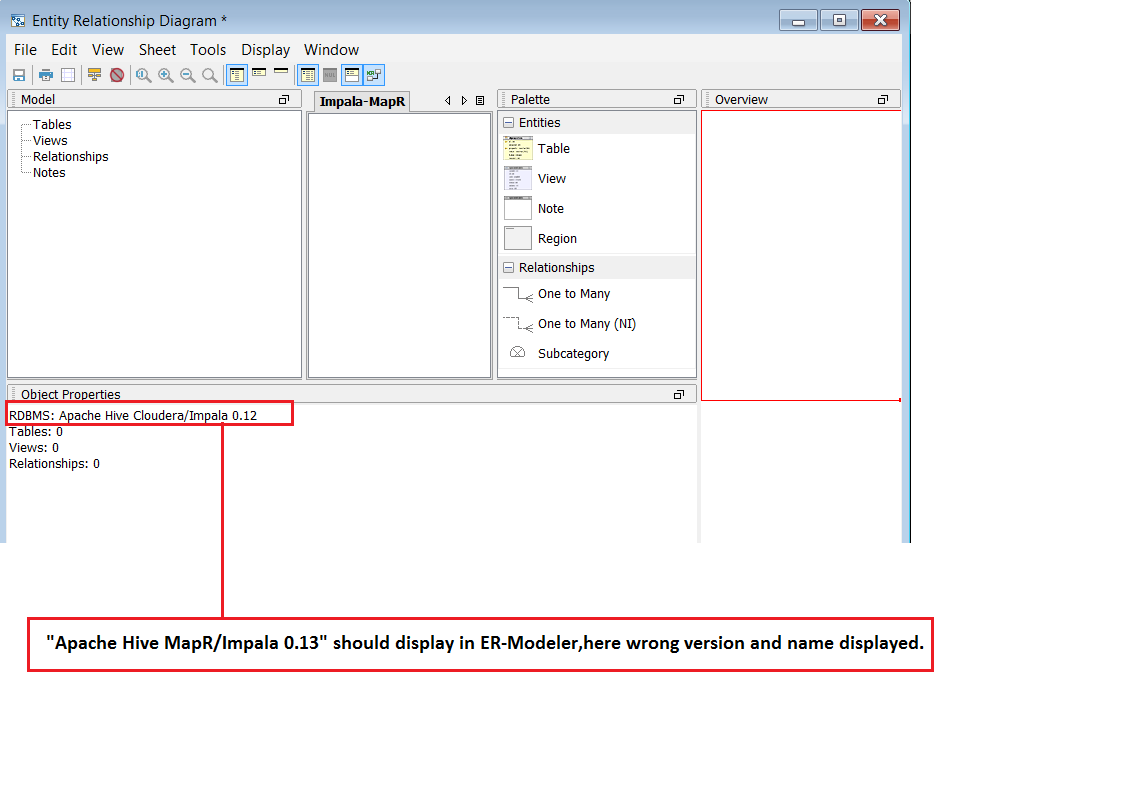This screenshot has height=804, width=1124.
Task: Undock the Overview panel
Action: coord(883,100)
